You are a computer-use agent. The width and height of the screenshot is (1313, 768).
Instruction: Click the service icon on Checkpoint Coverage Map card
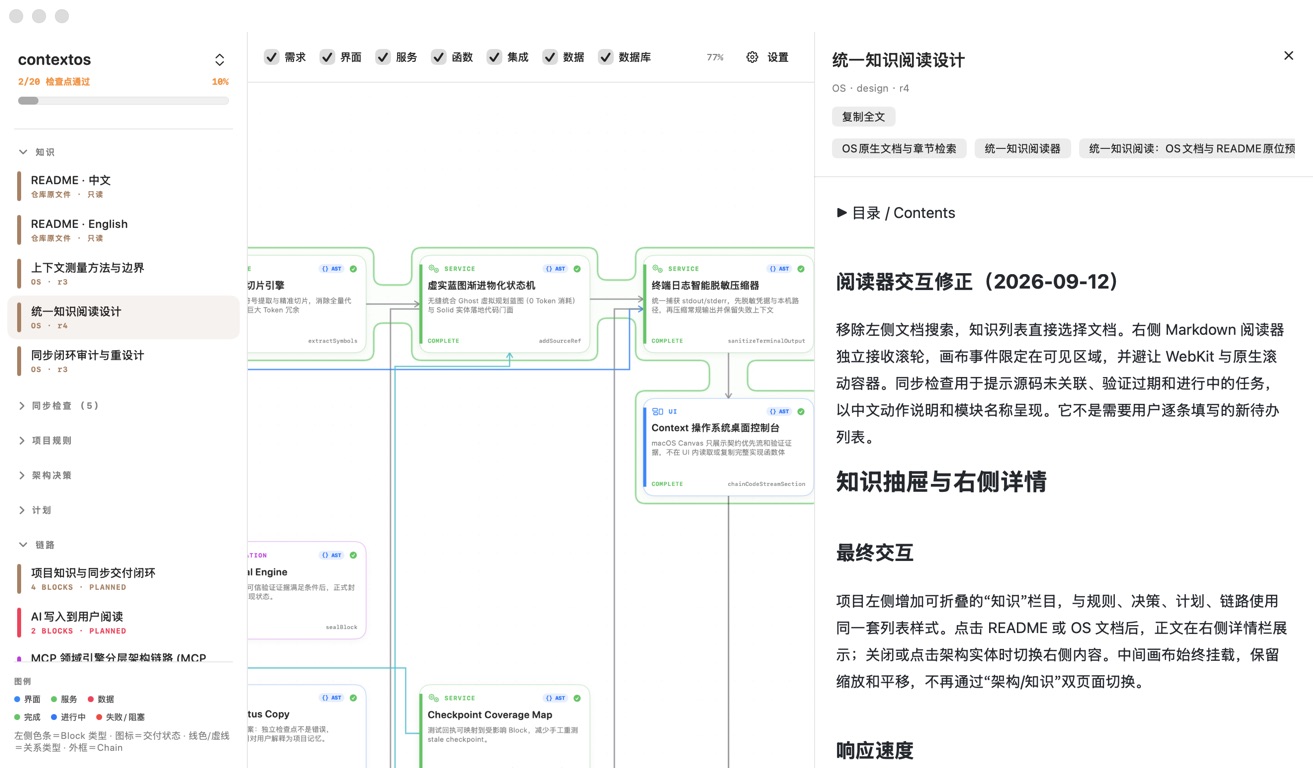click(434, 698)
